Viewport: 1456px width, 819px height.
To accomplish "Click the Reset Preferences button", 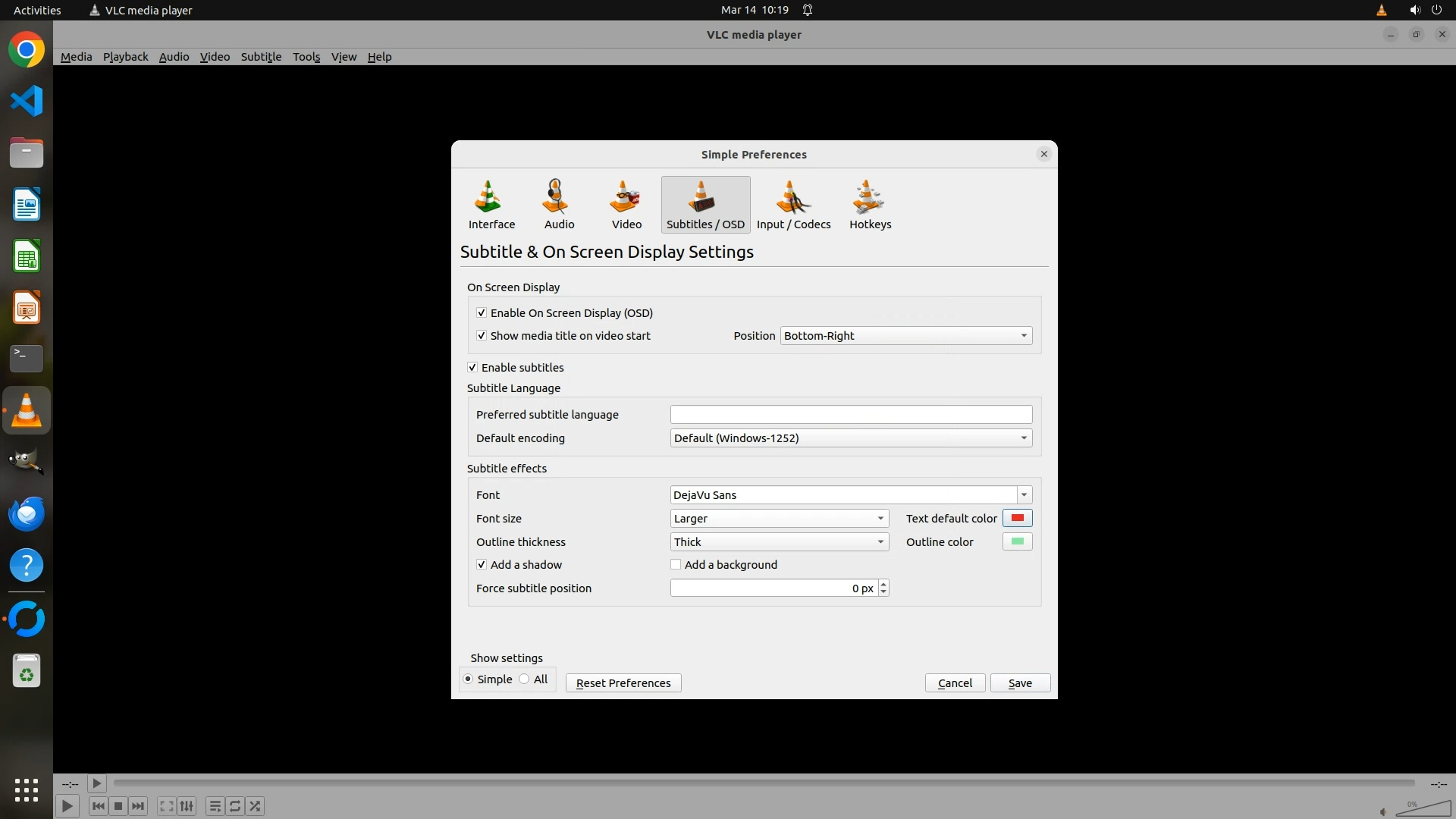I will pos(623,683).
